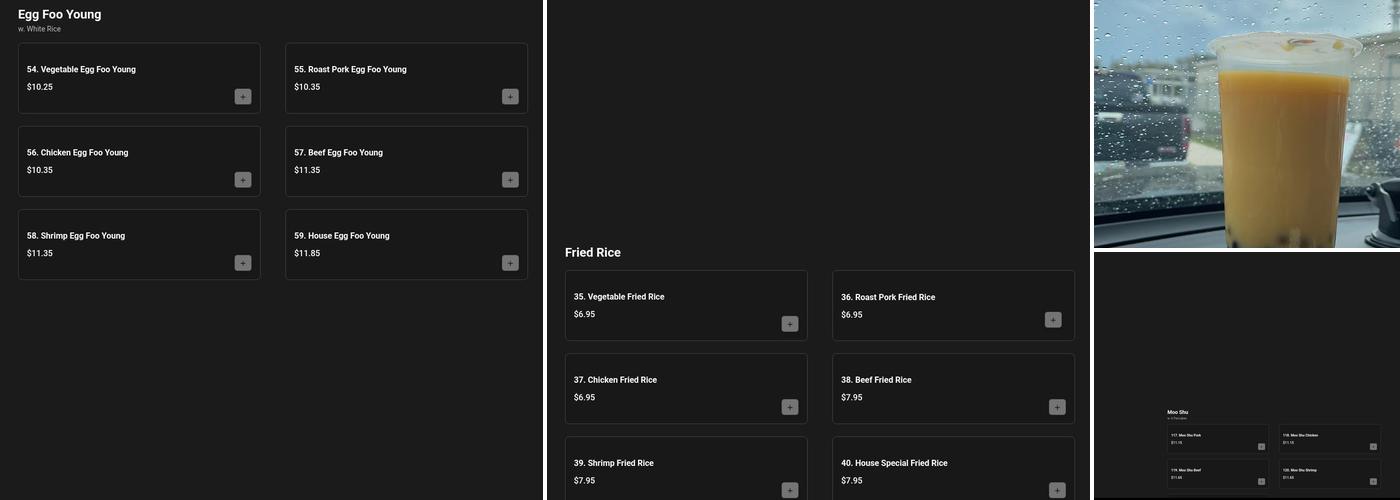
Task: Add Chicken Fried Rice to cart
Action: point(790,407)
